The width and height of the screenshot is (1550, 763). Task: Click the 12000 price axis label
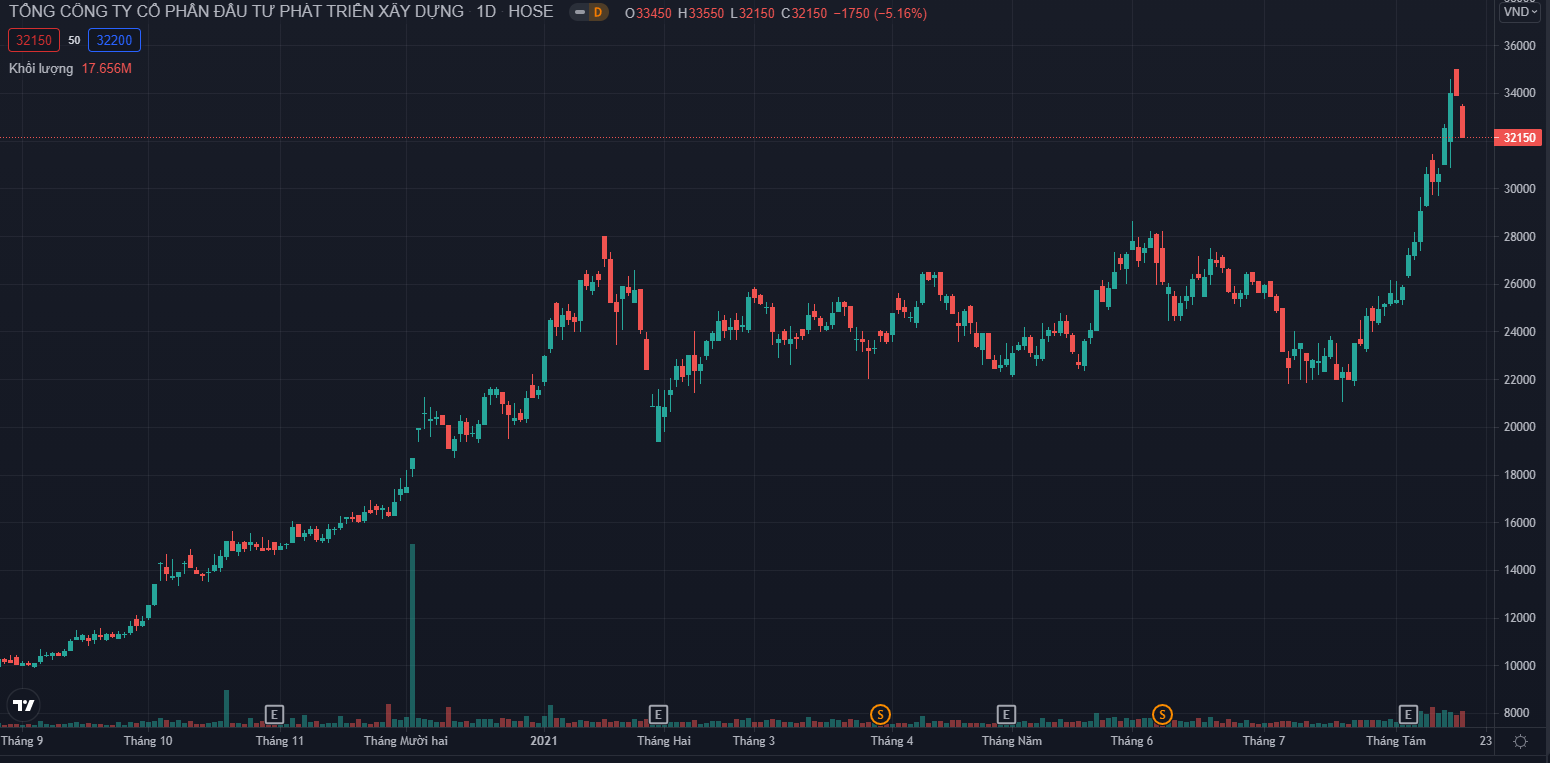click(x=1519, y=618)
